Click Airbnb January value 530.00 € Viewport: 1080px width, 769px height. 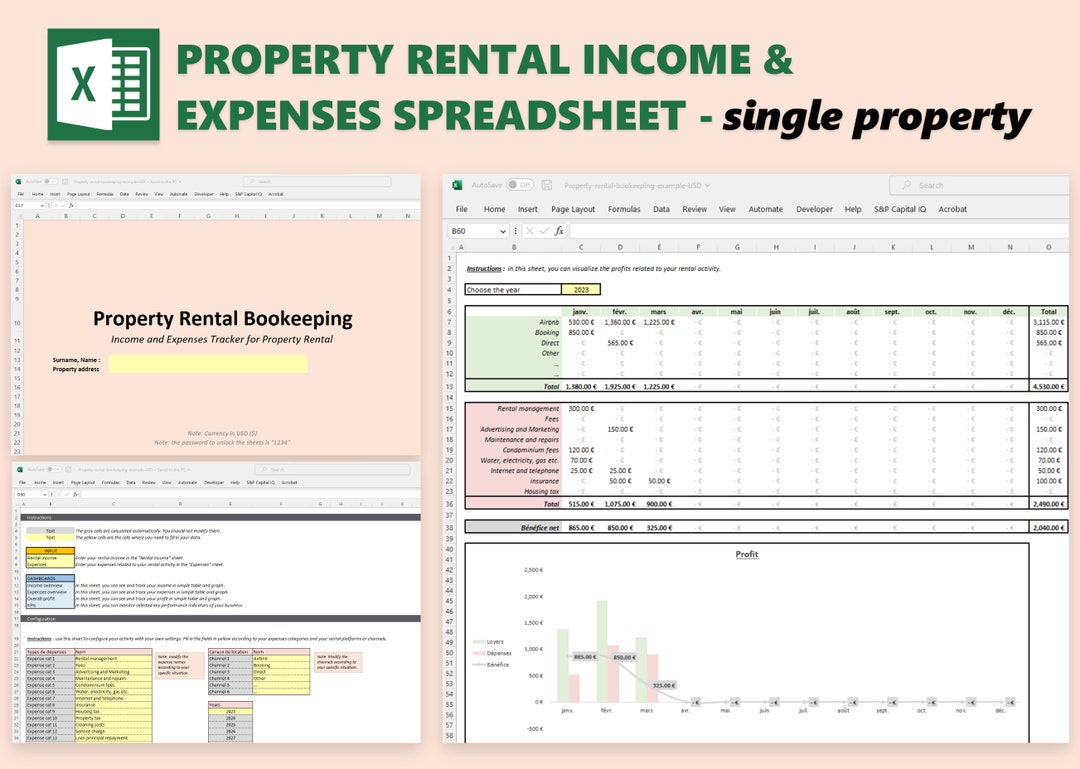coord(581,322)
